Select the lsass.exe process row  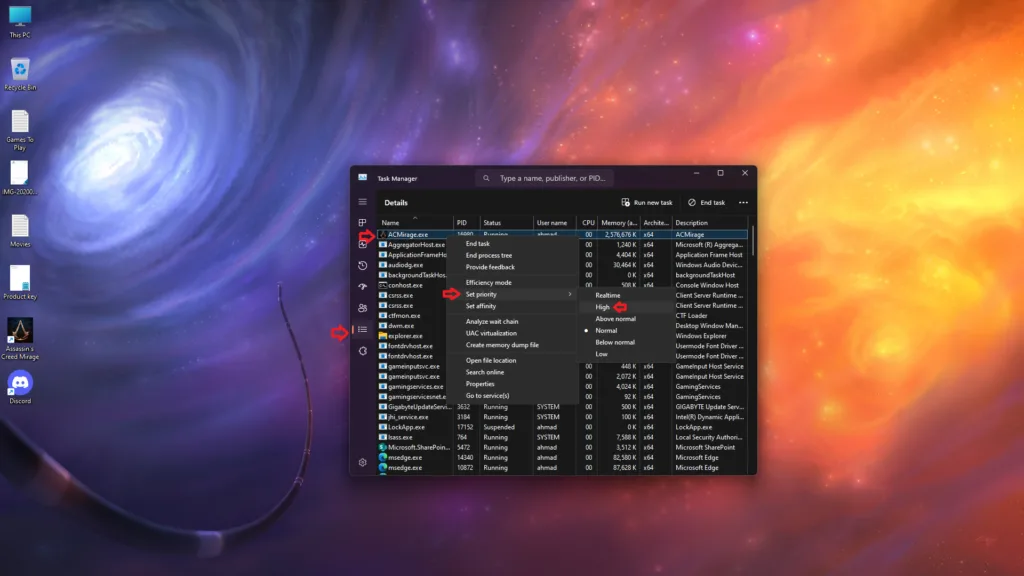click(x=563, y=438)
